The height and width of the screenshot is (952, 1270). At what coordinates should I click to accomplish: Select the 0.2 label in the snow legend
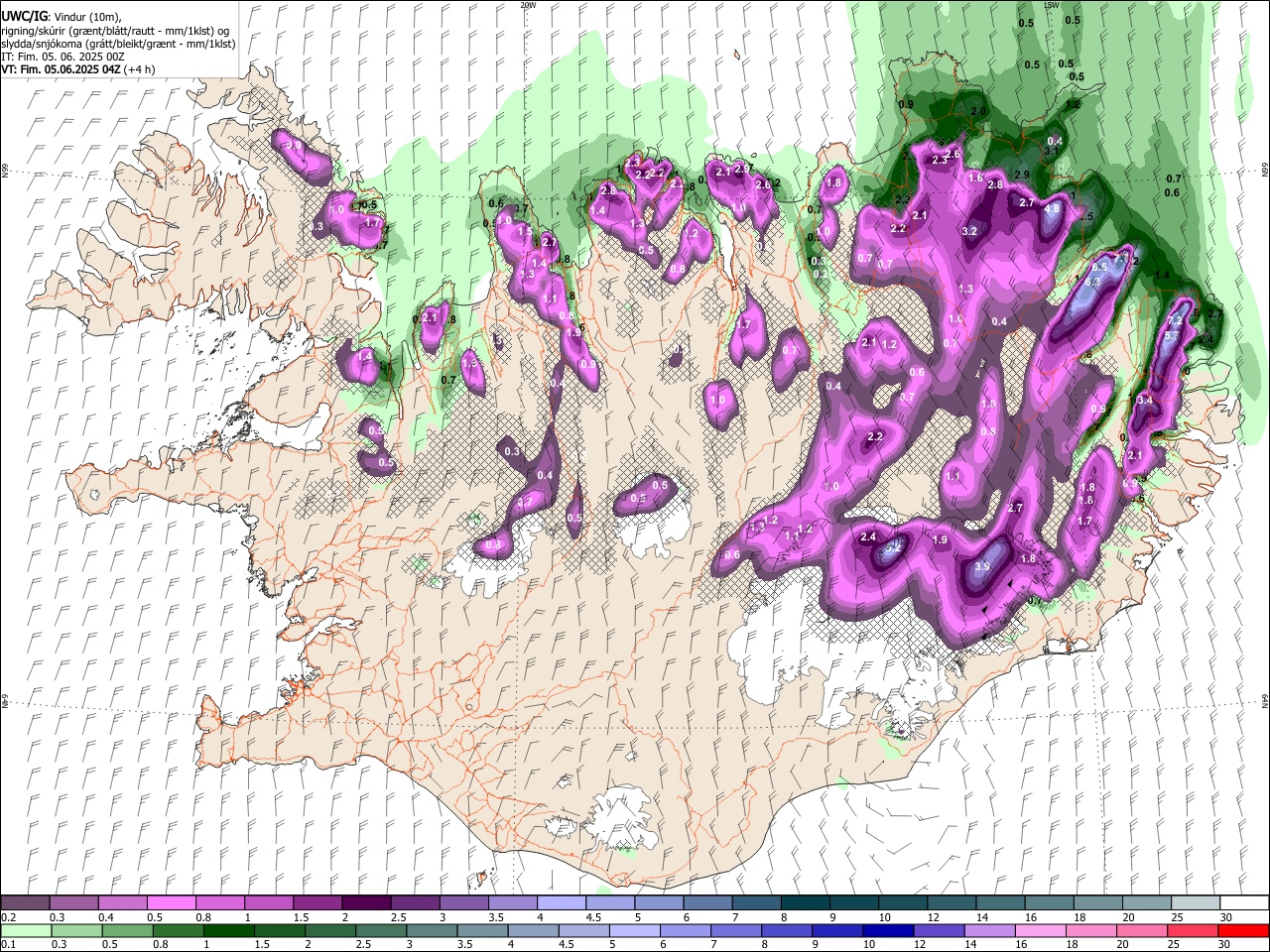coord(8,917)
